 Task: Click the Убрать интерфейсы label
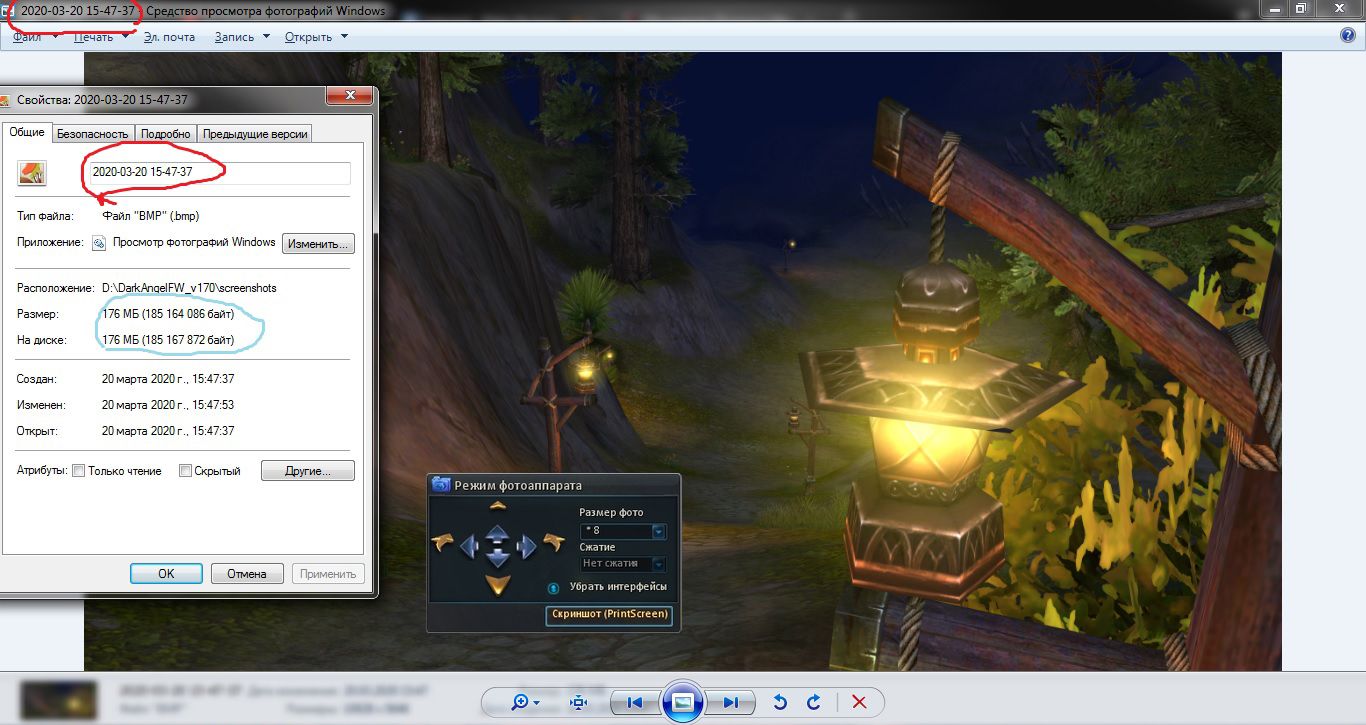pos(618,586)
